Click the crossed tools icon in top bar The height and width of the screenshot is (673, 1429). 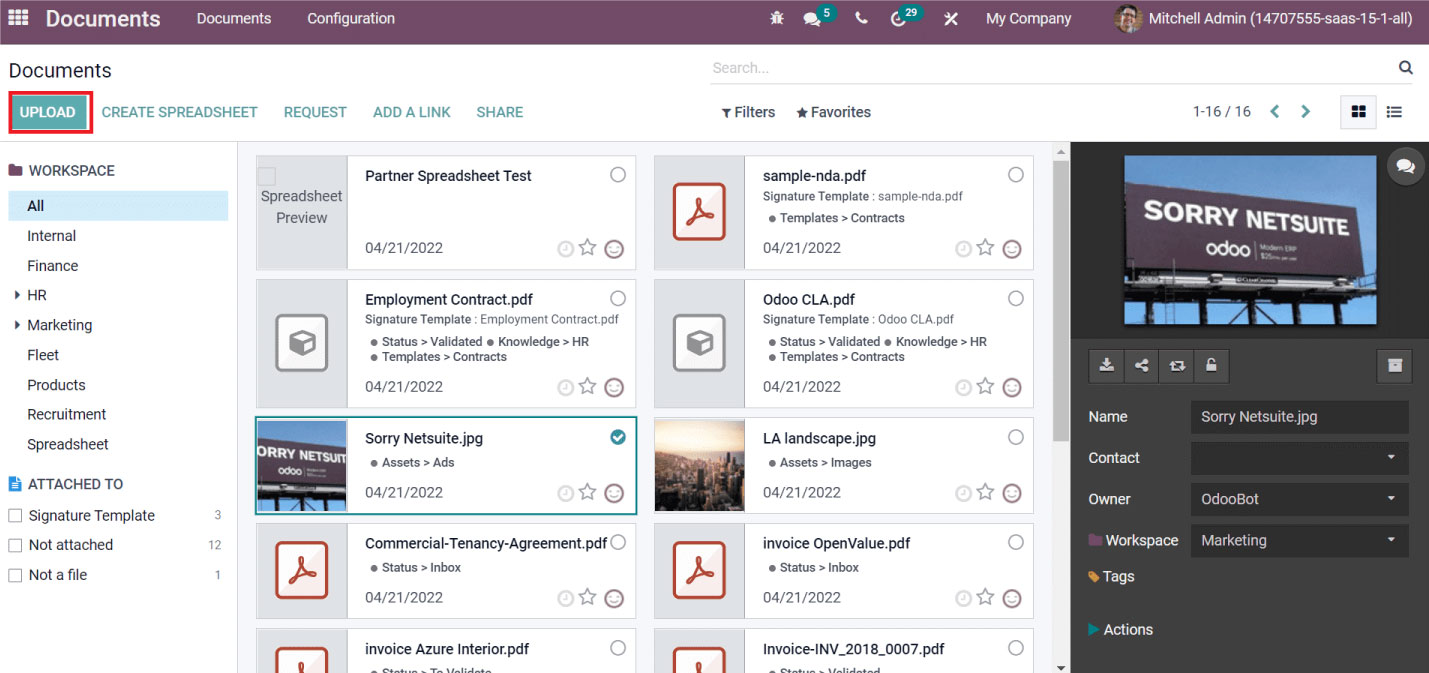[950, 19]
